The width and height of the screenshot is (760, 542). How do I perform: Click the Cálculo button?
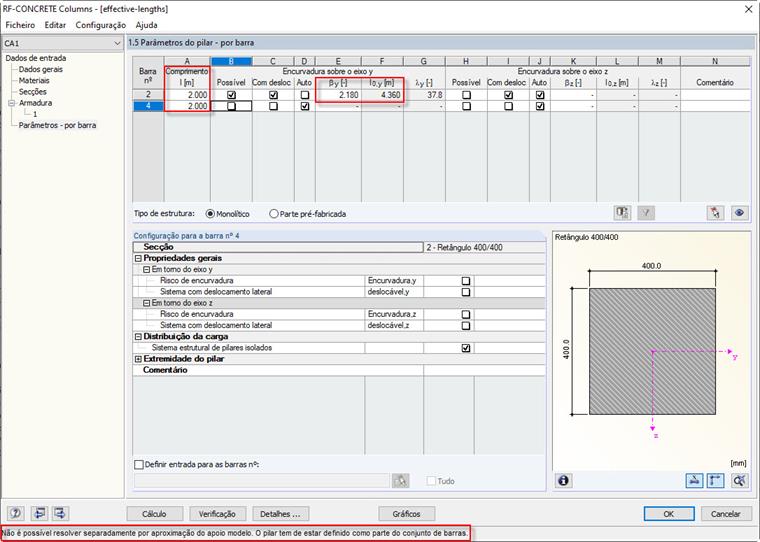(155, 513)
